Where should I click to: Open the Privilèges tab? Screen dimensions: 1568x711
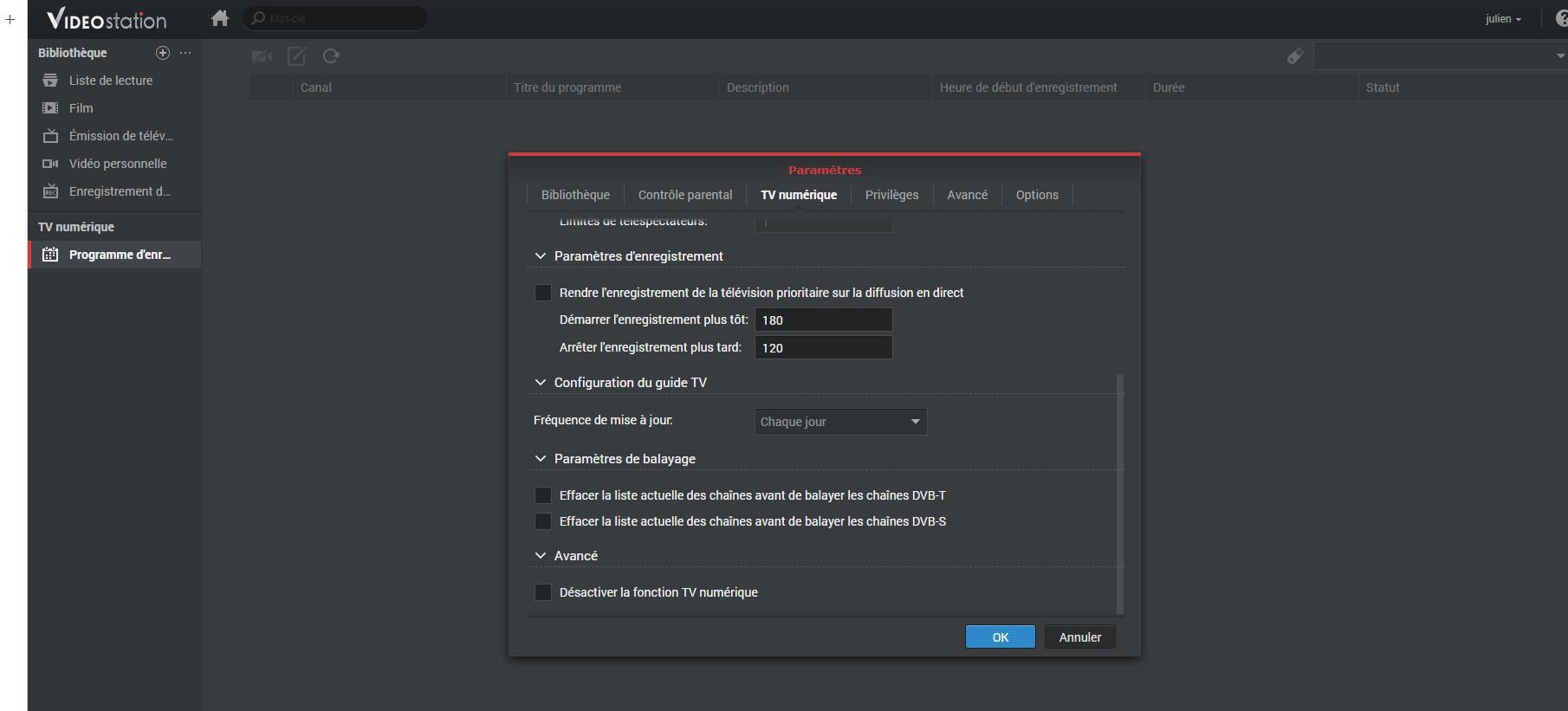click(891, 195)
